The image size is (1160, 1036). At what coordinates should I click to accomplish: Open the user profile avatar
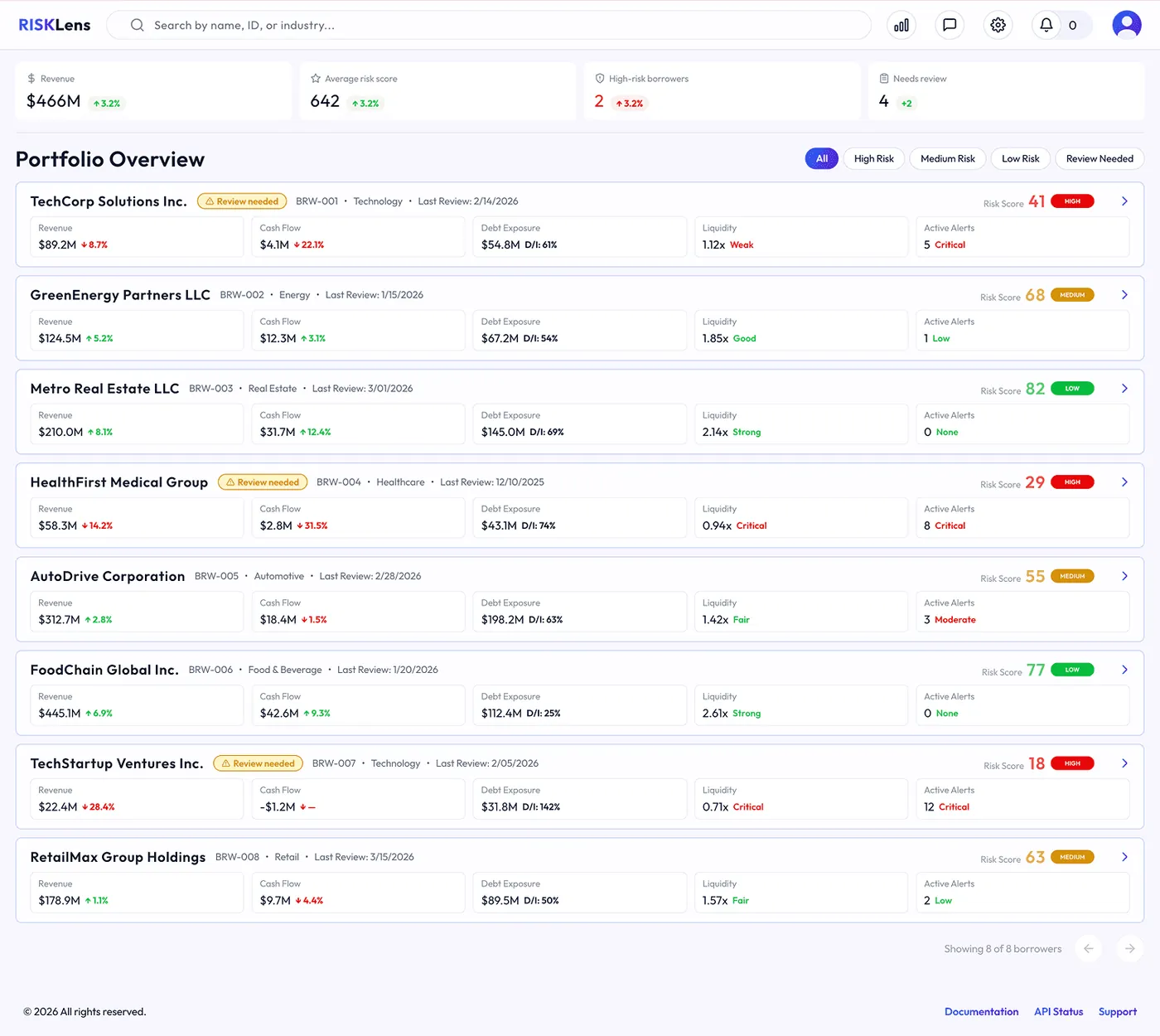[1127, 25]
